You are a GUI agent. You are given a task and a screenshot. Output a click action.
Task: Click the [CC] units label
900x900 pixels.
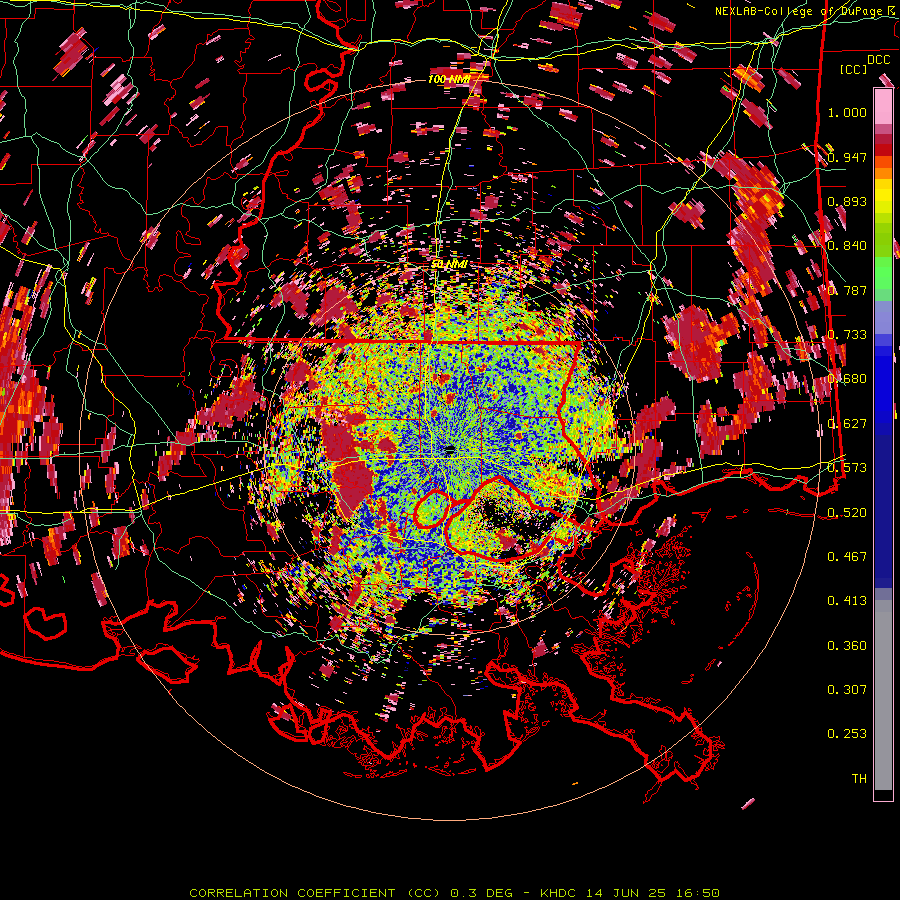click(x=854, y=69)
